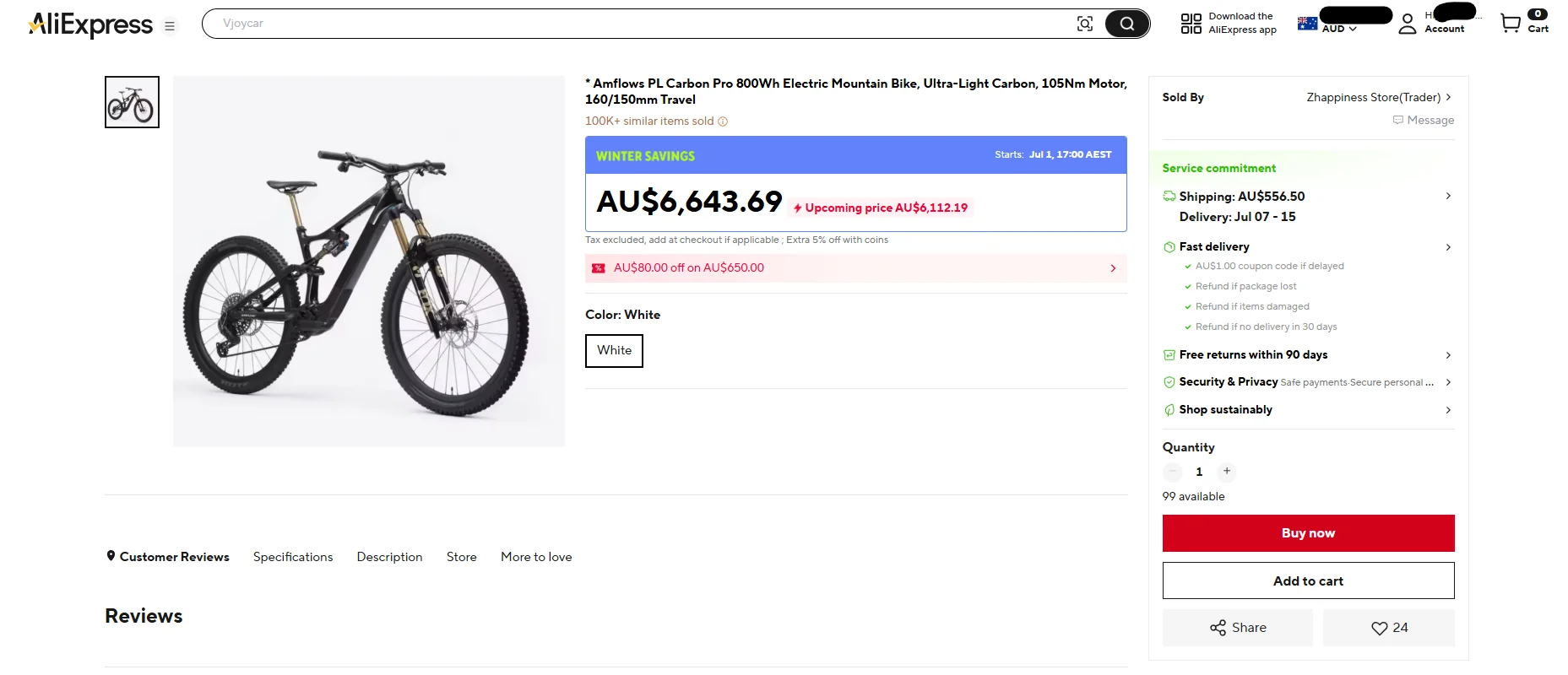1568x675 pixels.
Task: Click QR code download app icon
Action: [x=1191, y=24]
